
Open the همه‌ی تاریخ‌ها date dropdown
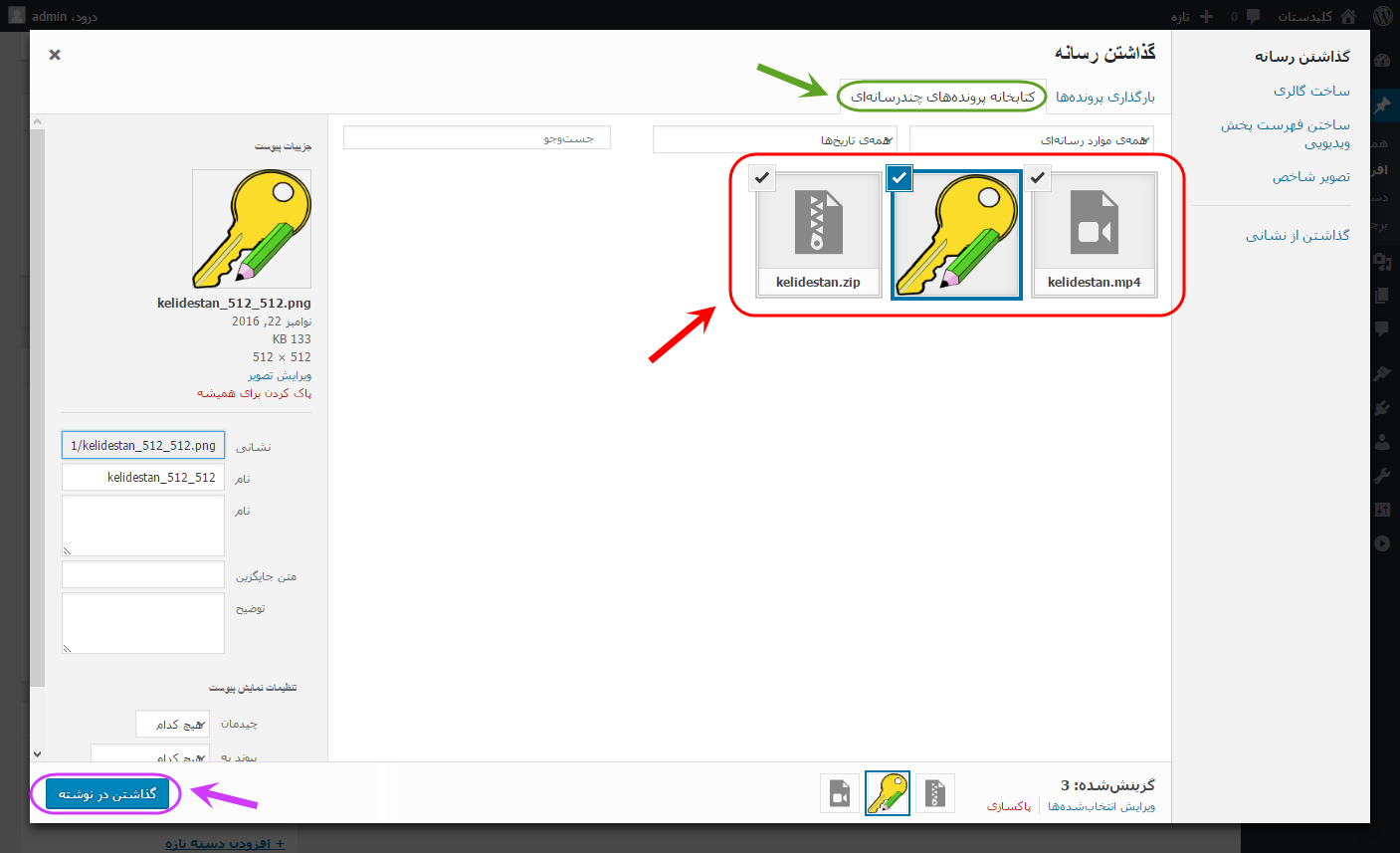click(775, 139)
